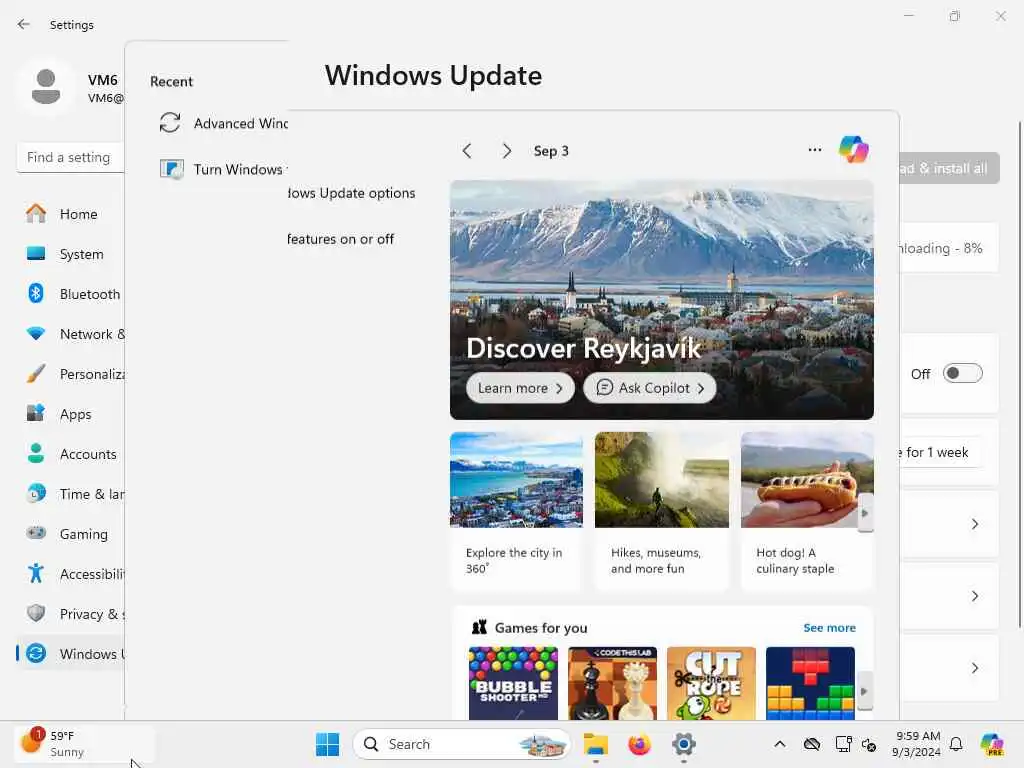Click the Time & language clock icon
1024x768 pixels.
(36, 494)
